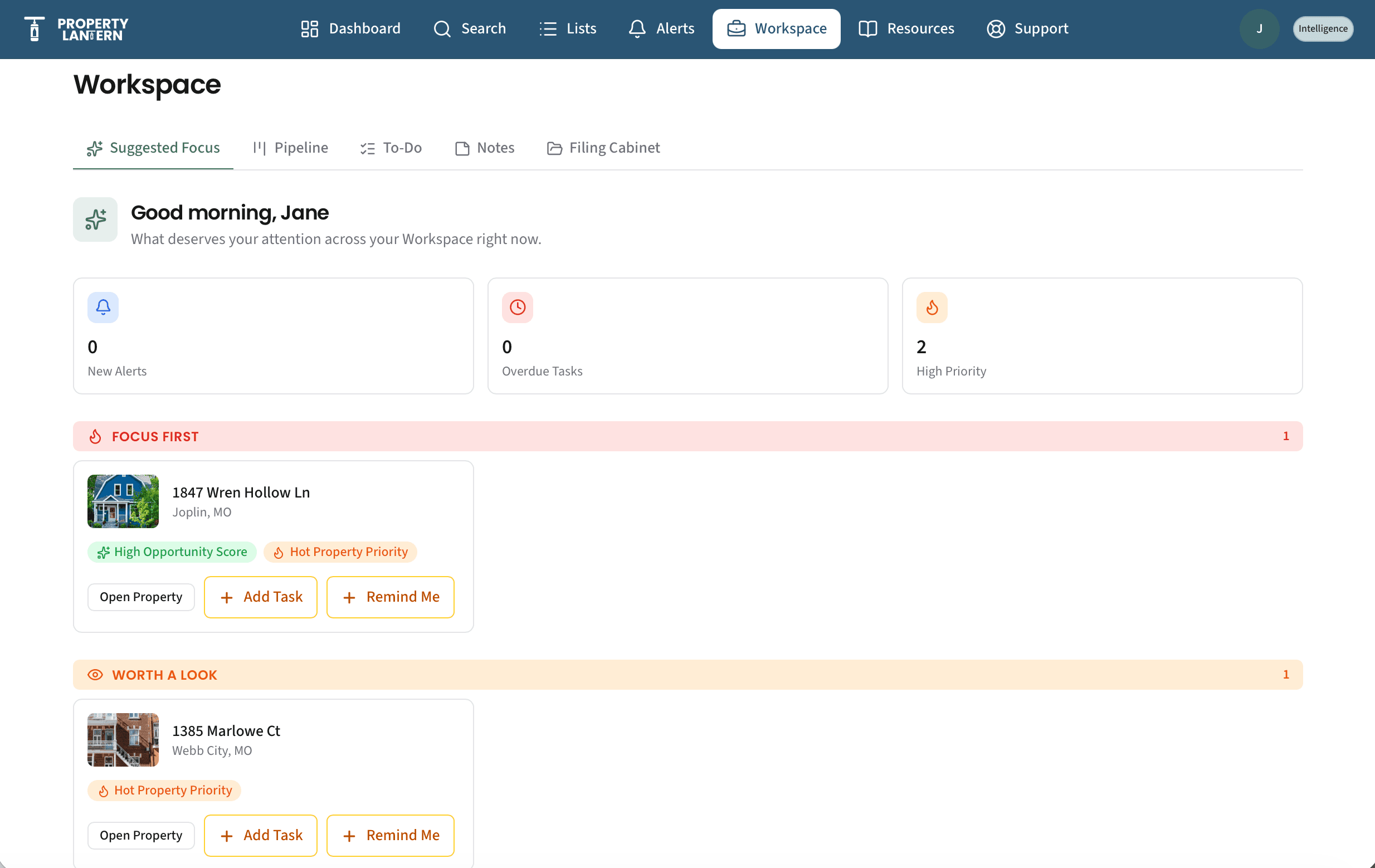Viewport: 1375px width, 868px height.
Task: Click the J user avatar
Action: 1259,28
